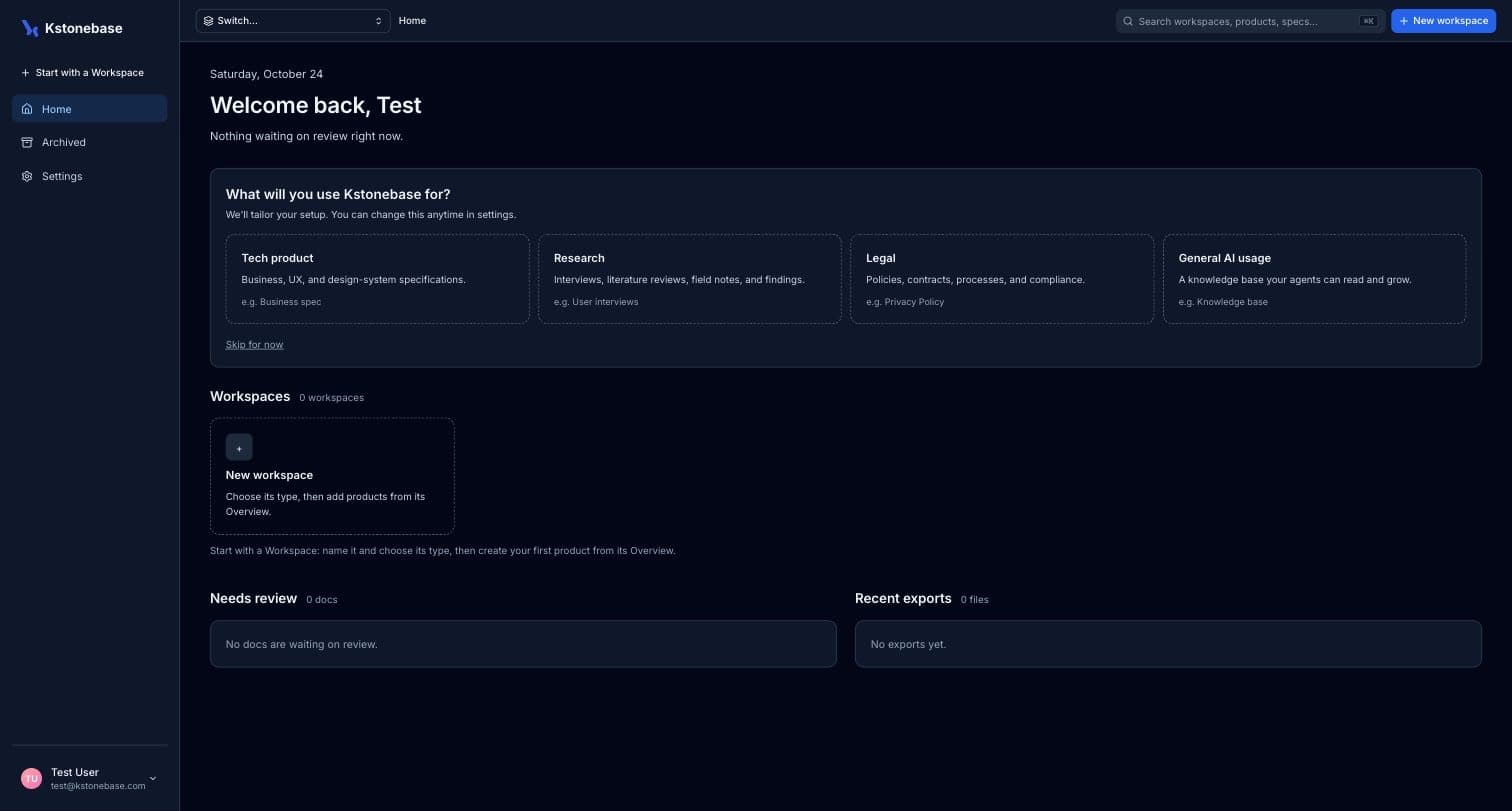Viewport: 1512px width, 811px height.
Task: Click the No exports yet text
Action: point(908,644)
